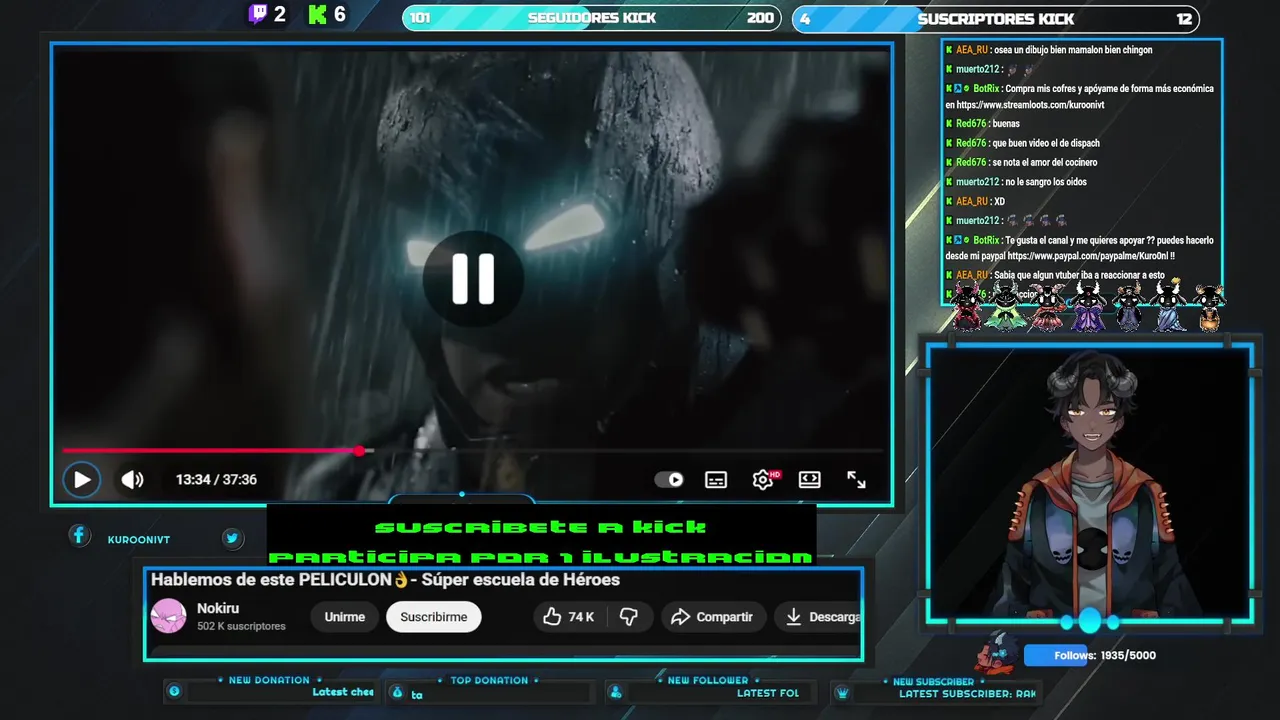
Task: Enter fullscreen with the expand icon
Action: coord(857,480)
